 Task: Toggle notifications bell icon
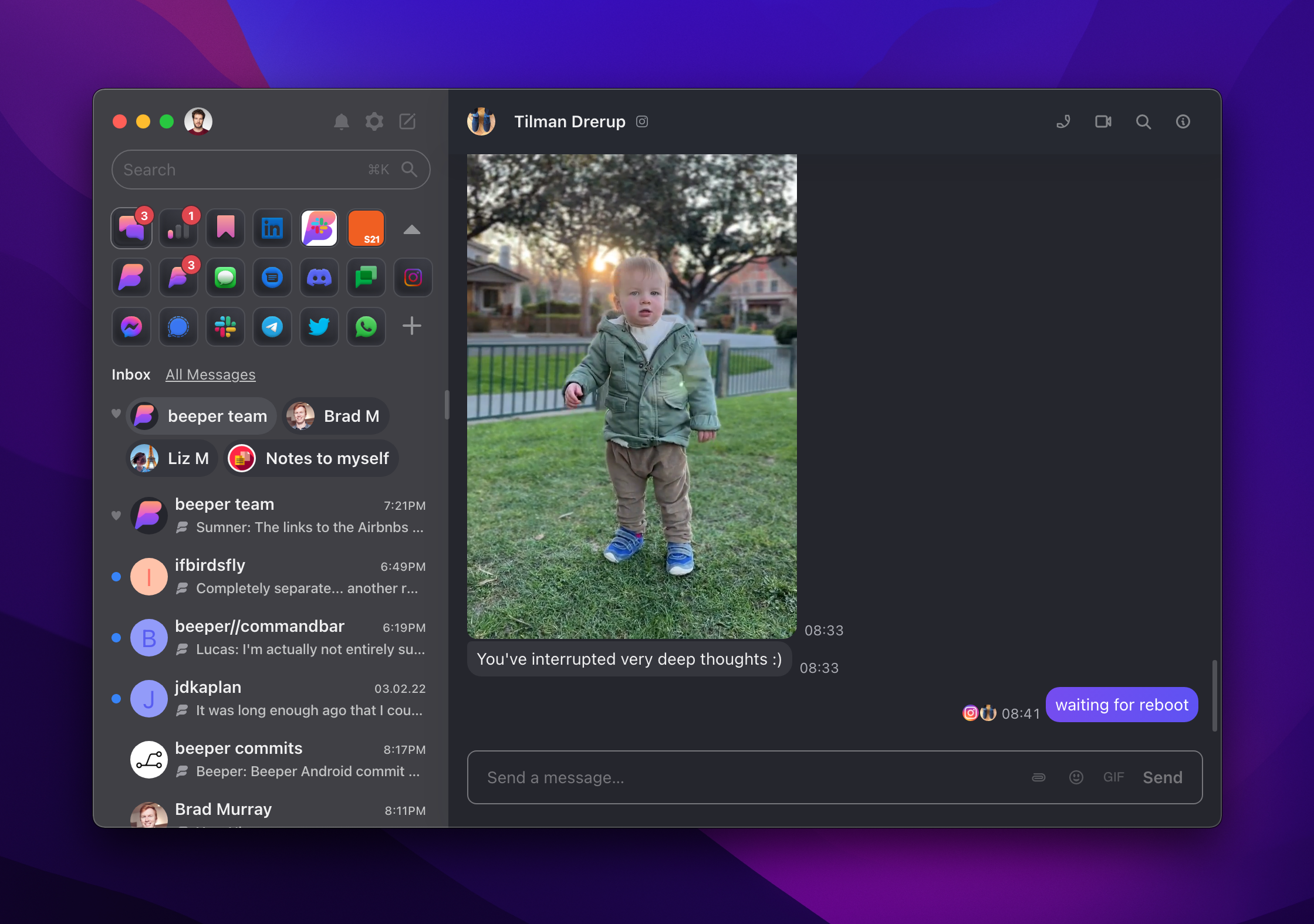341,120
